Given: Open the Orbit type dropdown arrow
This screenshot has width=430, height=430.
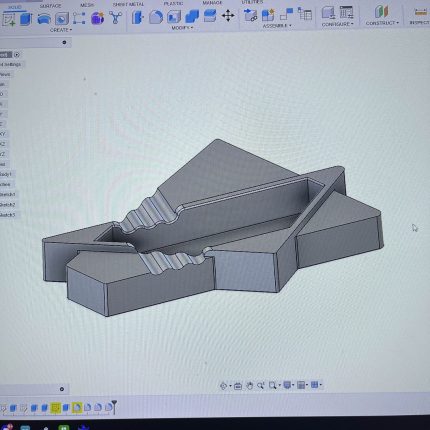Looking at the screenshot, I should click(x=230, y=386).
